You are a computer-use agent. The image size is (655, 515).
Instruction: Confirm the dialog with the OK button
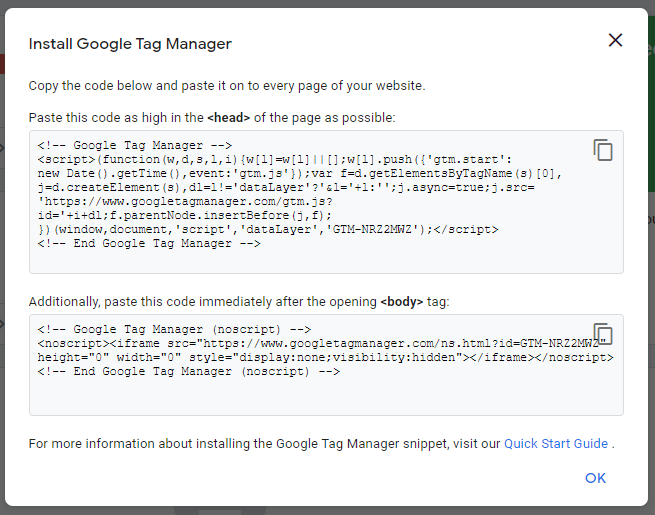point(595,478)
